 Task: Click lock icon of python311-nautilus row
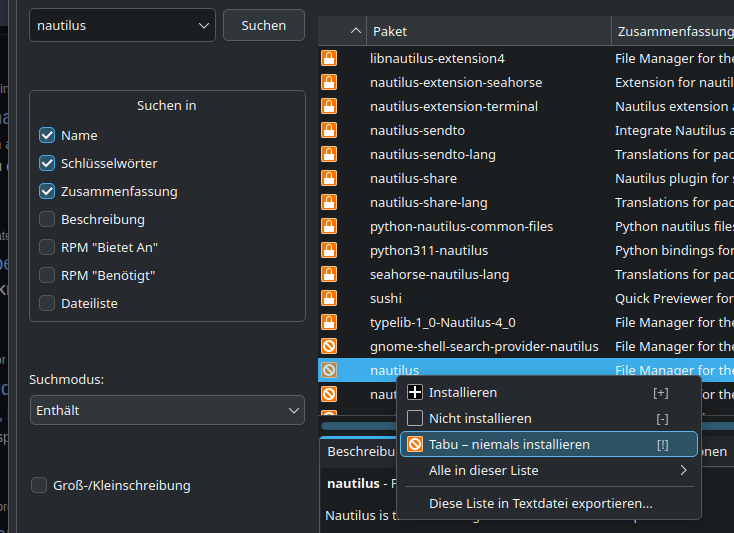click(x=329, y=250)
